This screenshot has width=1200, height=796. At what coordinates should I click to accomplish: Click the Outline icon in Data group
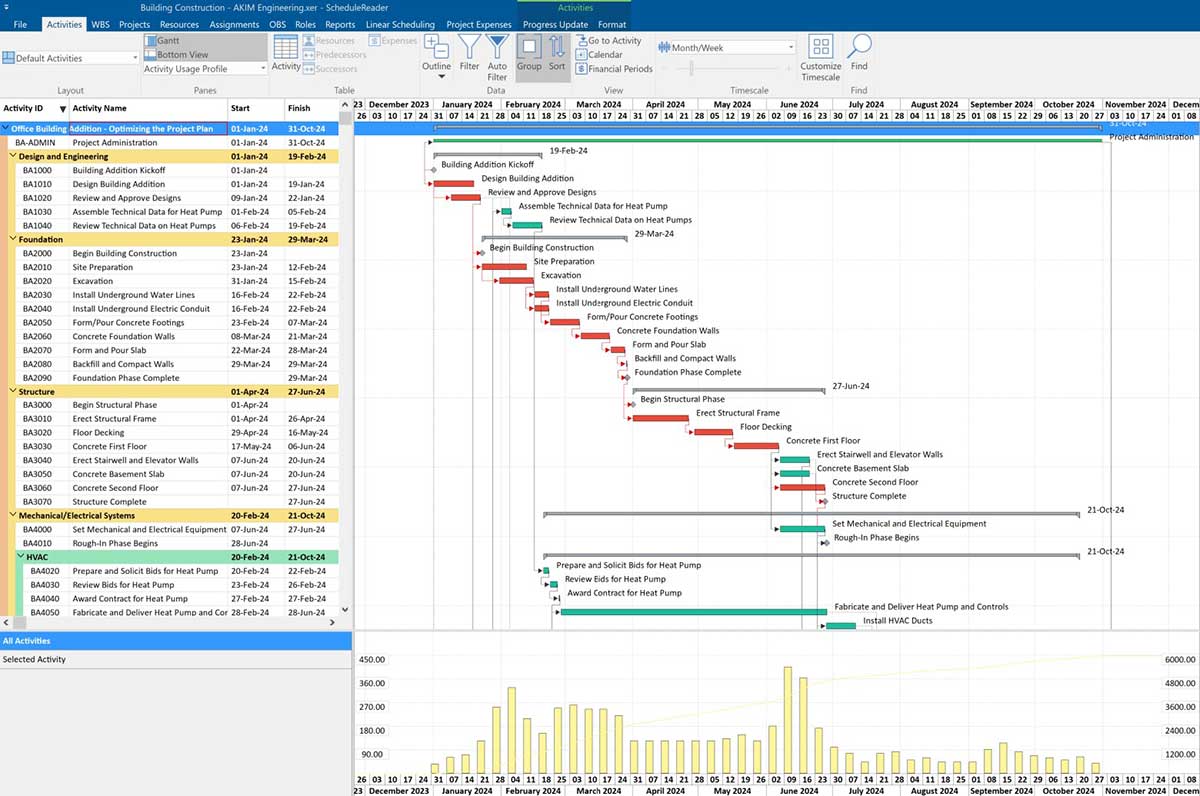coord(436,47)
